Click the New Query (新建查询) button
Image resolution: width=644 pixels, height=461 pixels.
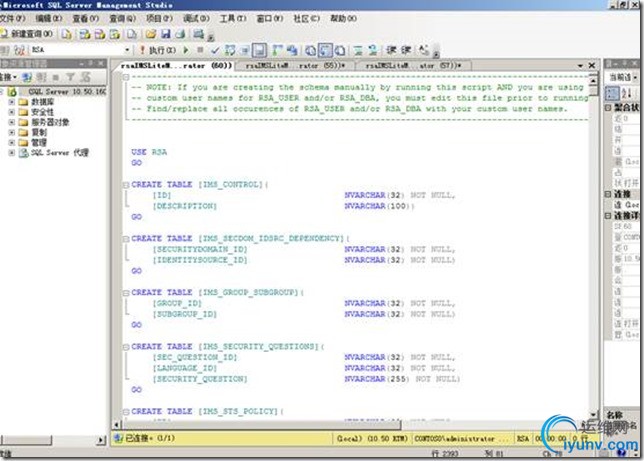pyautogui.click(x=27, y=34)
